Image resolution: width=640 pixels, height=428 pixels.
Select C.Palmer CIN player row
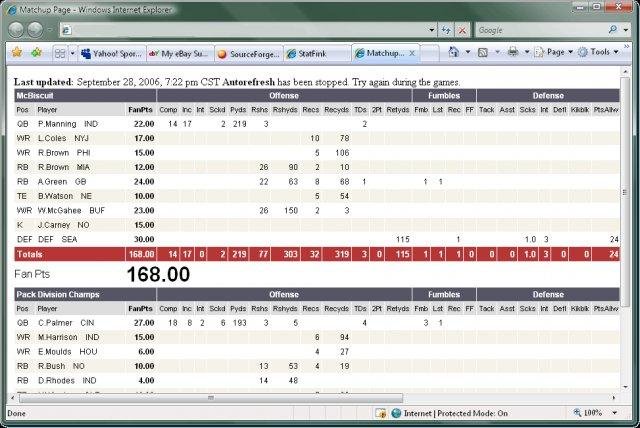coord(317,323)
